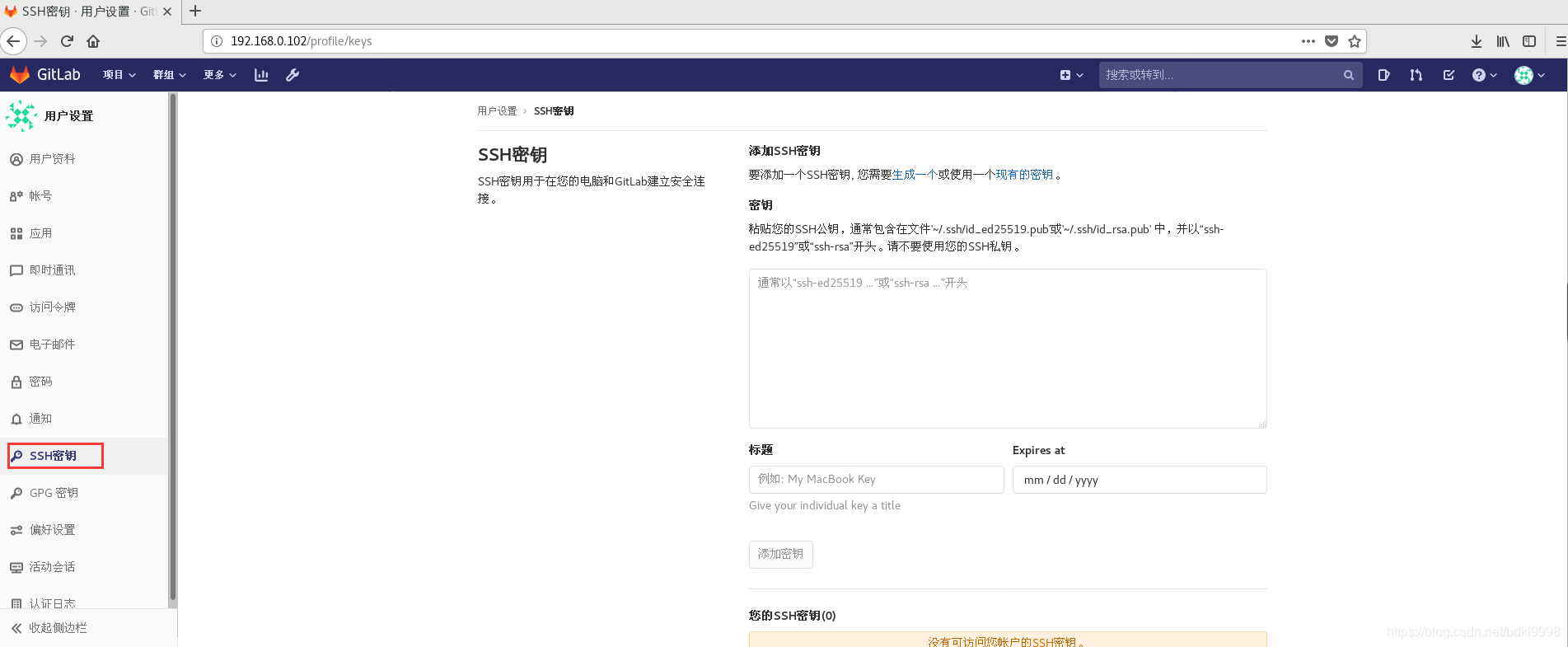Expand the new item plus dropdown
The image size is (1568, 647).
pos(1071,75)
